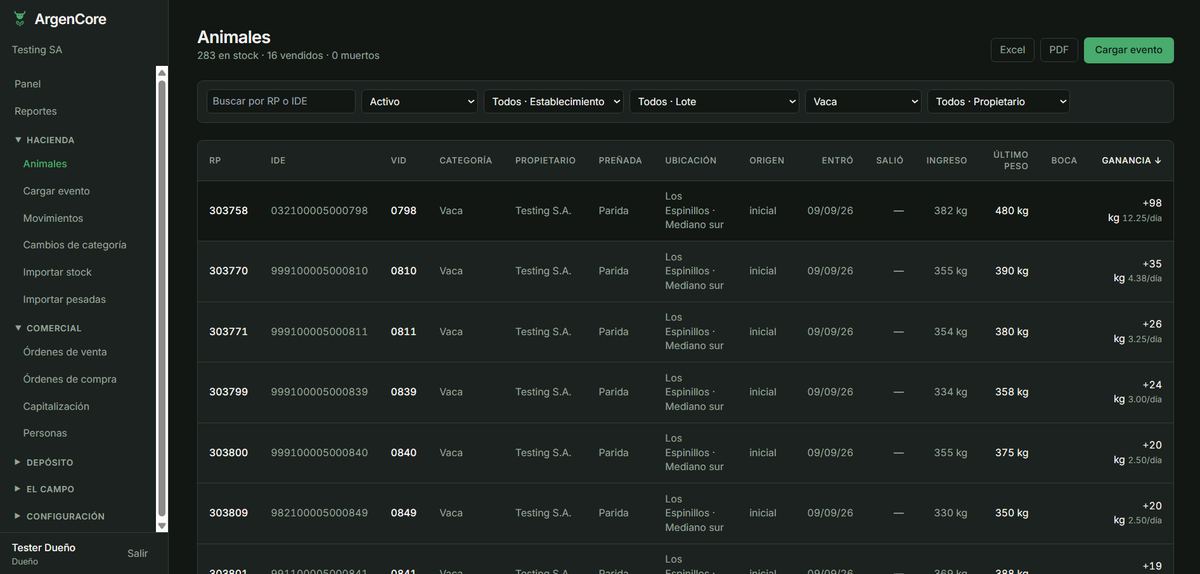Expand the DEPÓSITO sidebar section
Viewport: 1200px width, 574px height.
point(44,462)
